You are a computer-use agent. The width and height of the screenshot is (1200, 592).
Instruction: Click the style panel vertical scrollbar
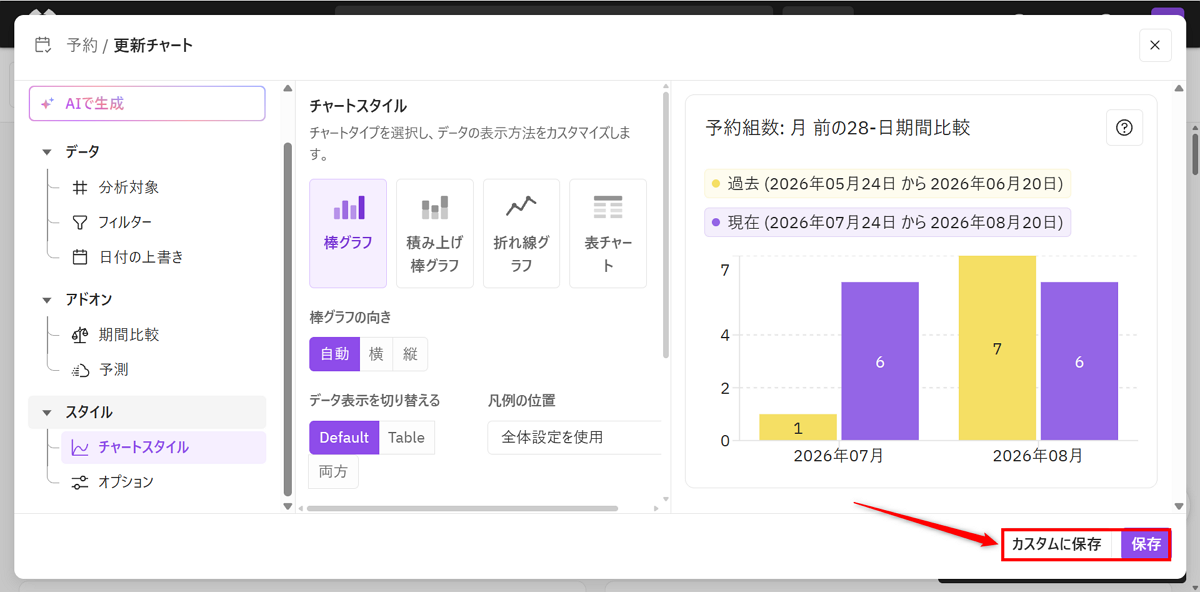point(666,225)
